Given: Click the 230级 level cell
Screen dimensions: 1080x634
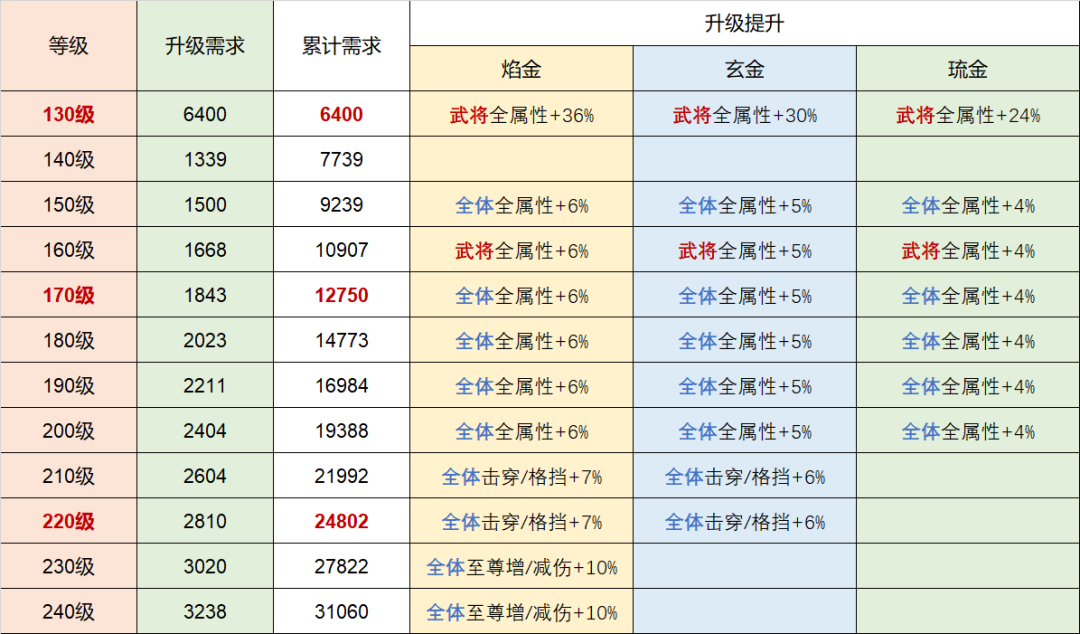Looking at the screenshot, I should (68, 566).
